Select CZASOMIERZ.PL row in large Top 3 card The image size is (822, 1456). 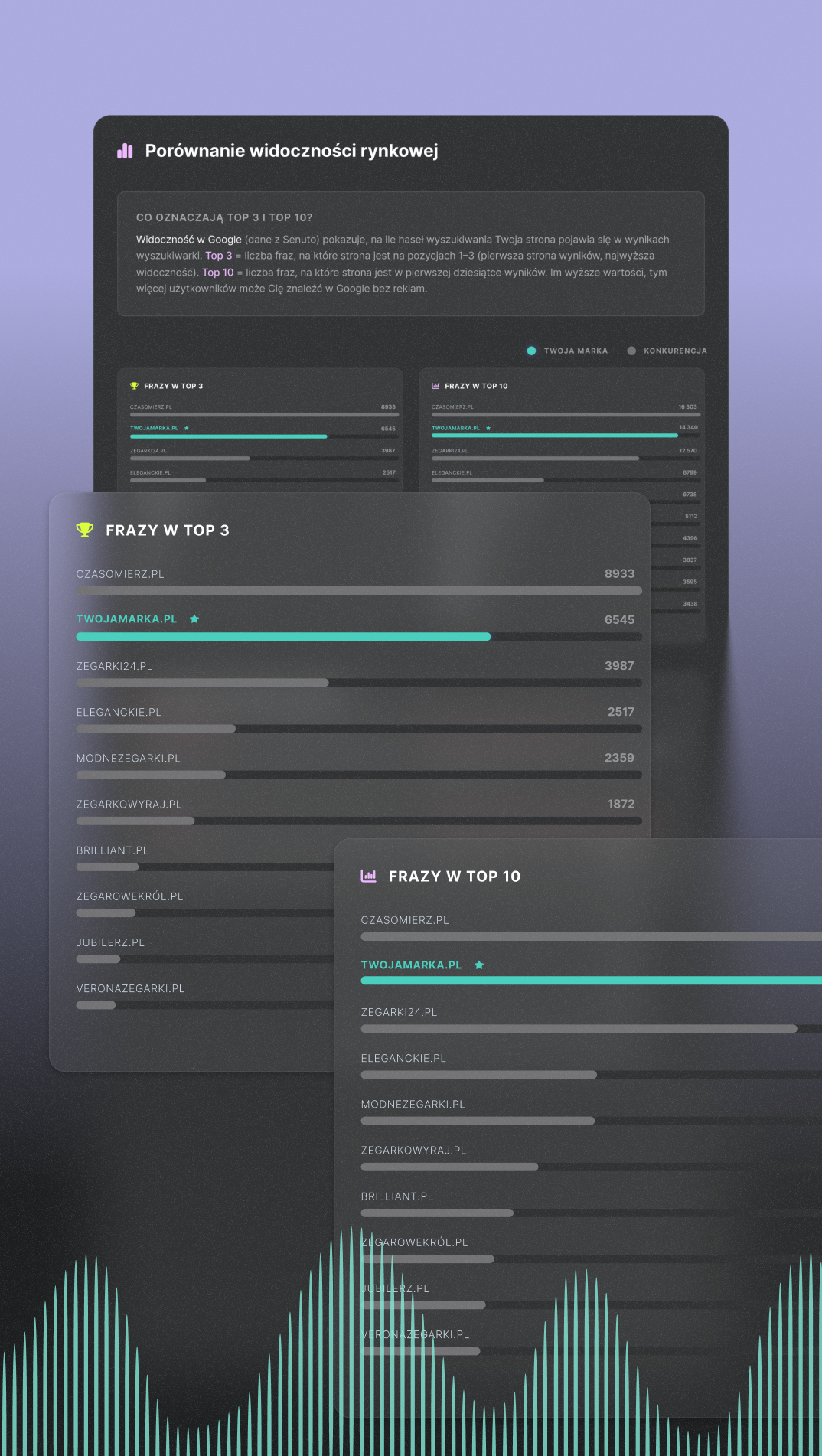(x=359, y=582)
